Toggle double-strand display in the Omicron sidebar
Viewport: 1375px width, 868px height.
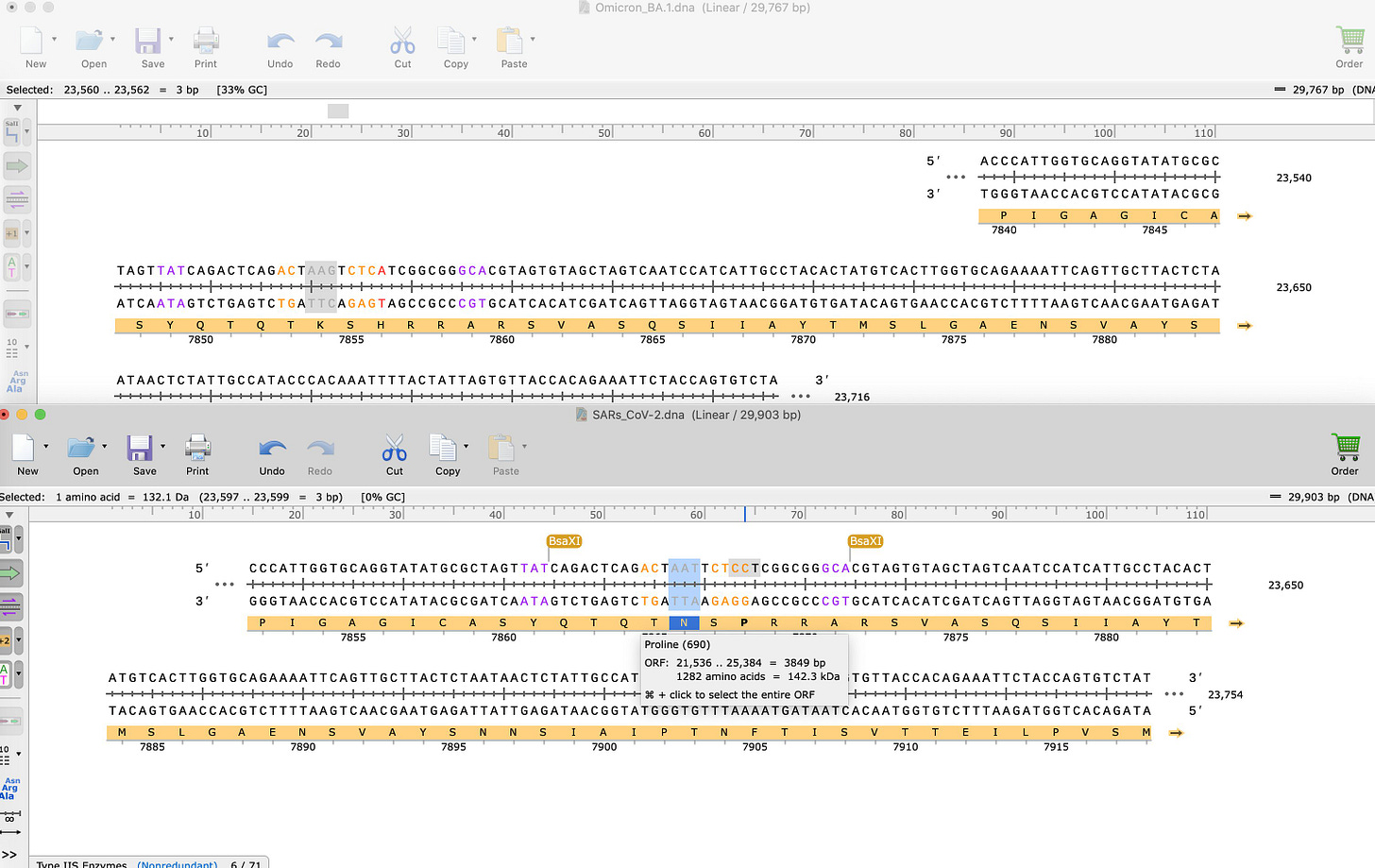pos(17,199)
